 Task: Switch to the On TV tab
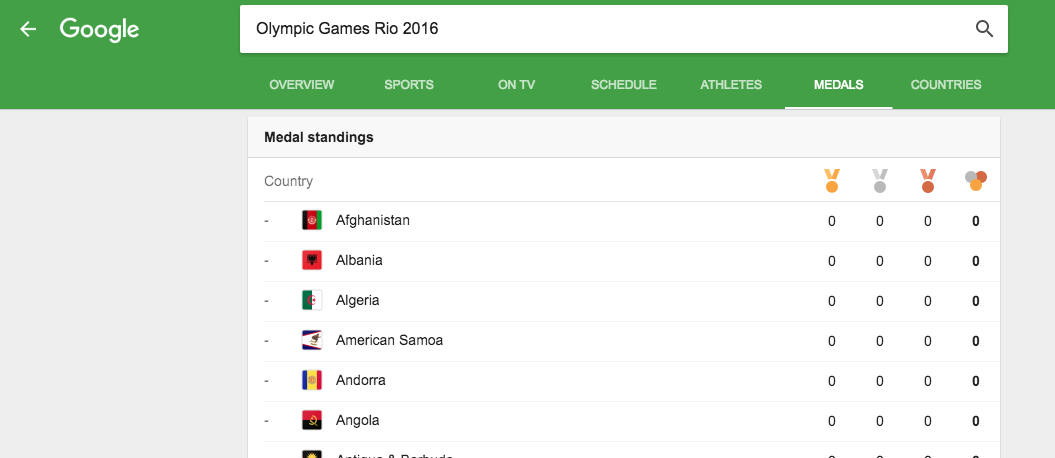point(516,85)
